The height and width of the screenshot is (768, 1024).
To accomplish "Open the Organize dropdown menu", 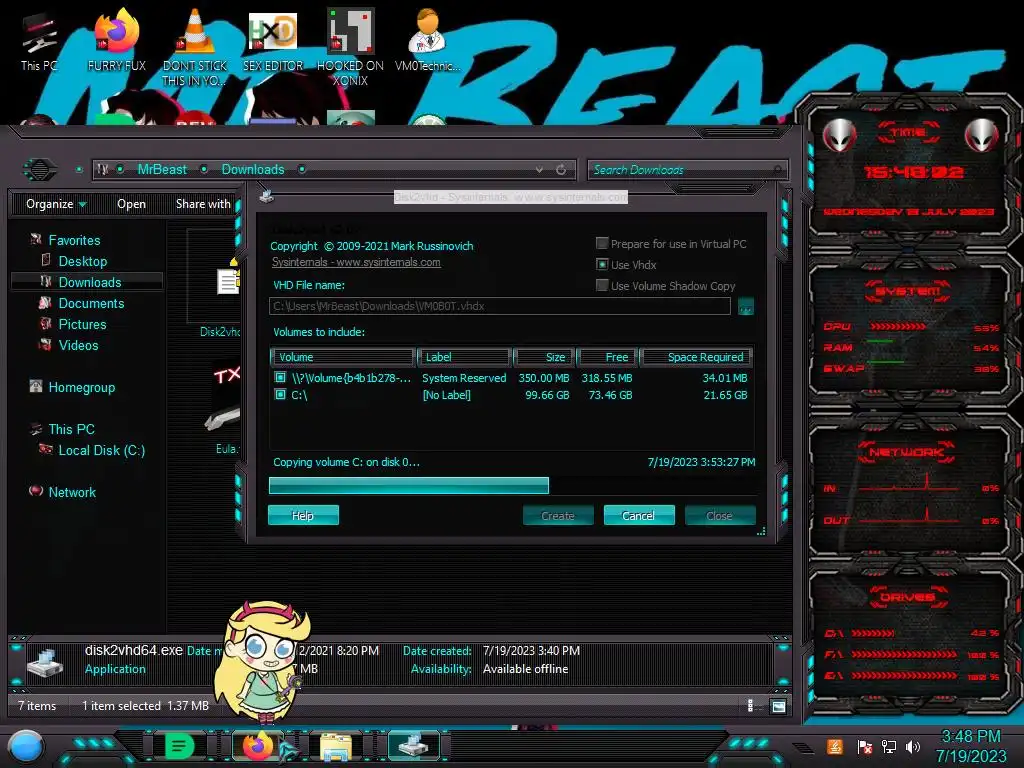I will [x=56, y=204].
